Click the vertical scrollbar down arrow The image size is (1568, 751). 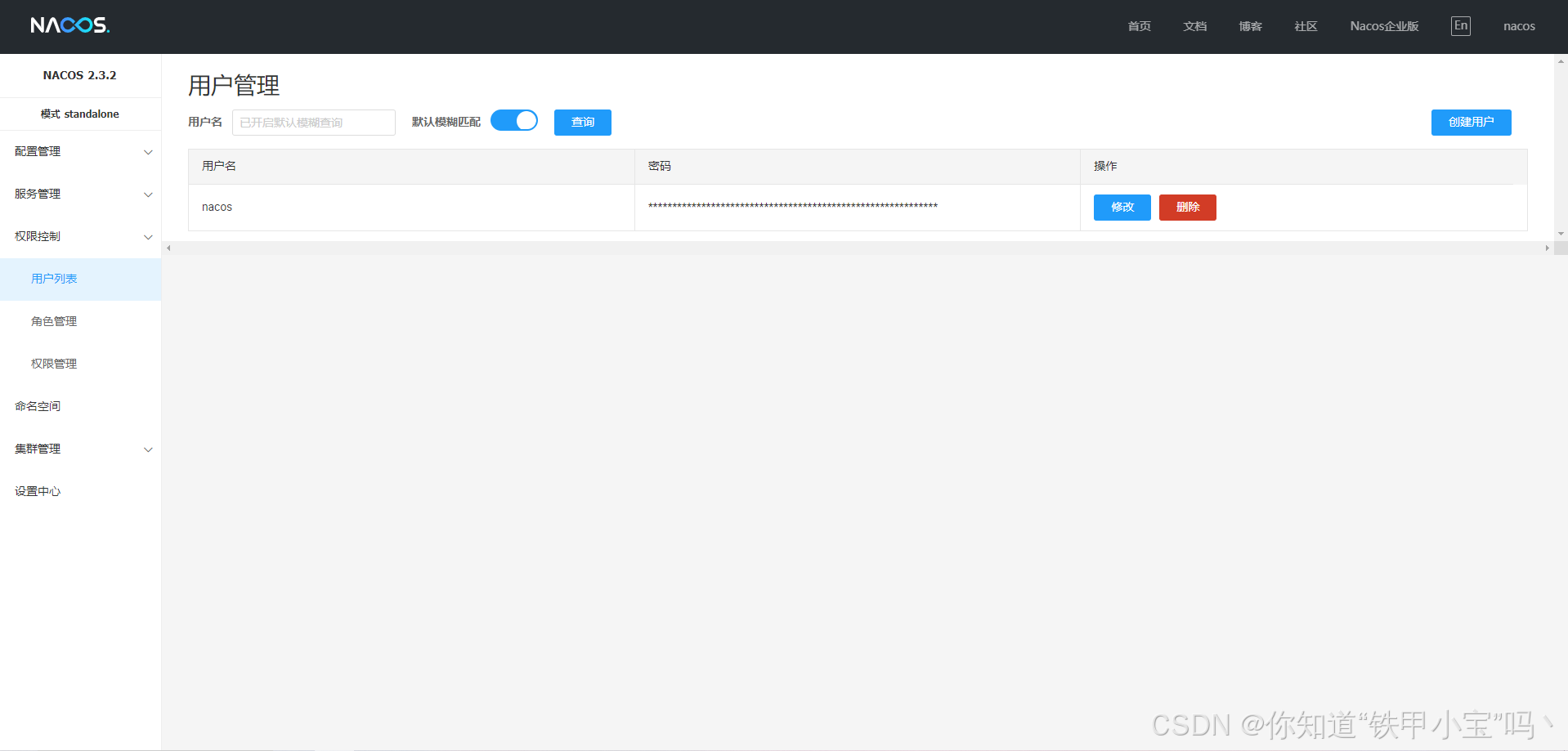tap(1561, 234)
